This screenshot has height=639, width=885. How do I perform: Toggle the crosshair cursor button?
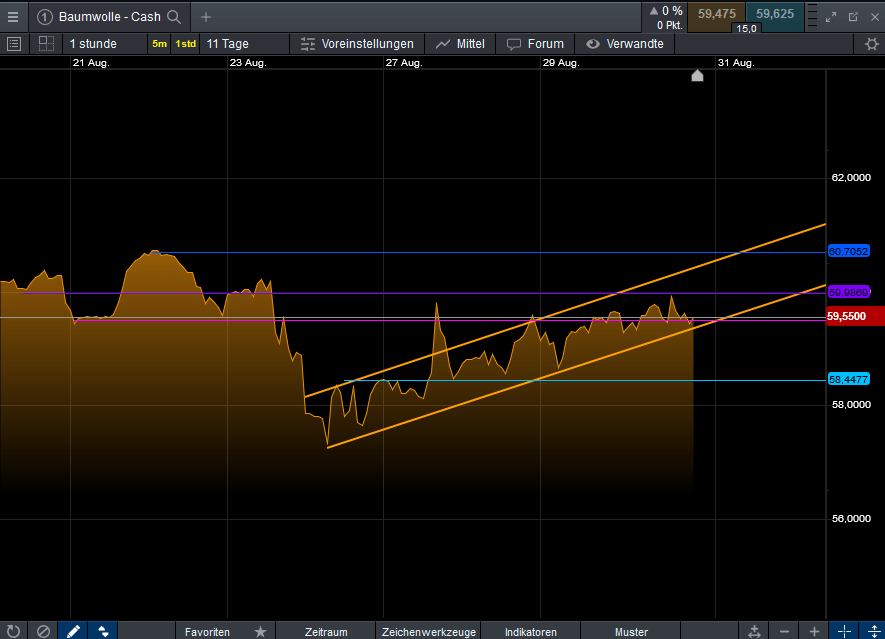843,631
